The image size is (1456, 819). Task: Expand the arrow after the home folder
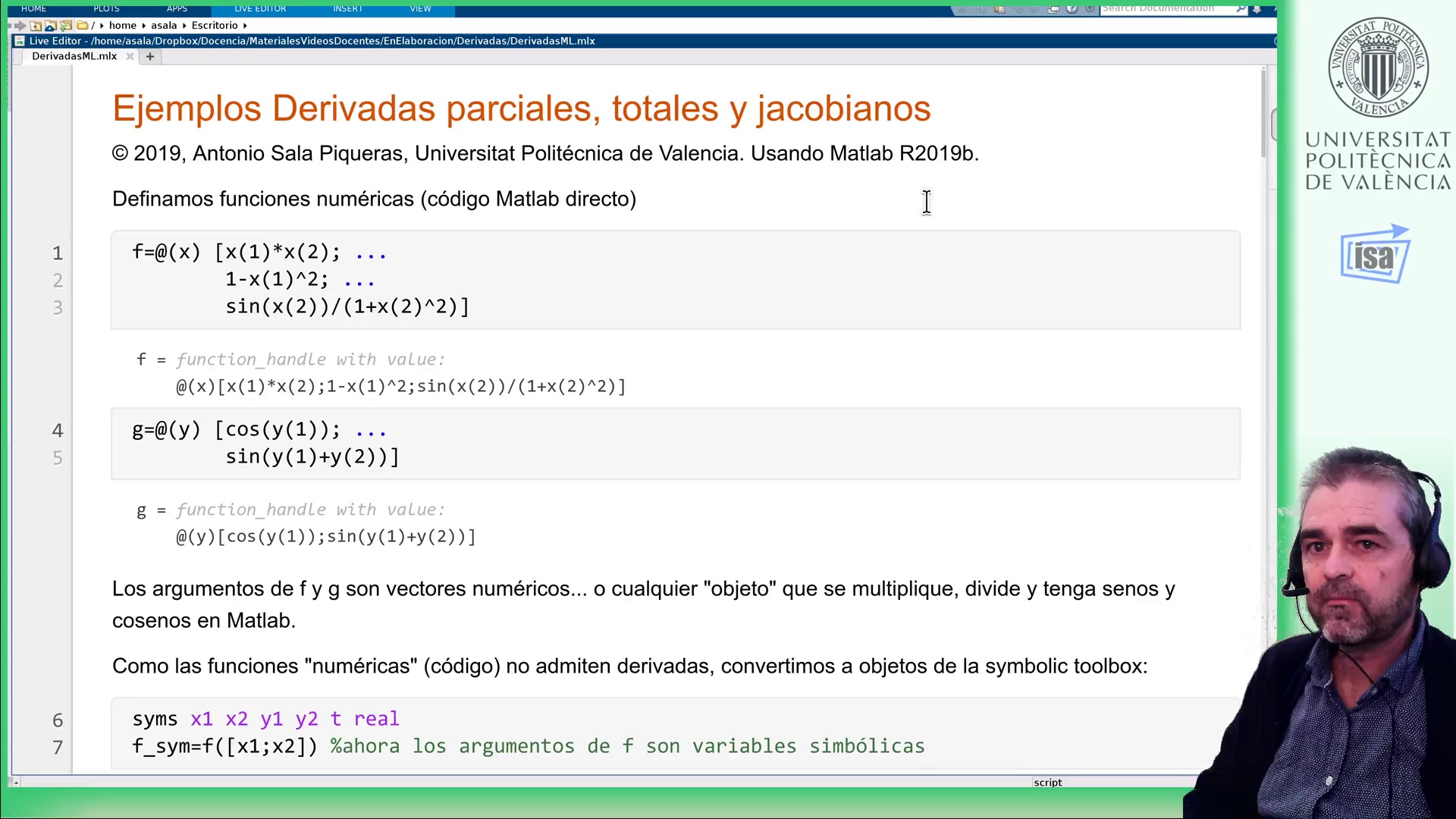(143, 26)
